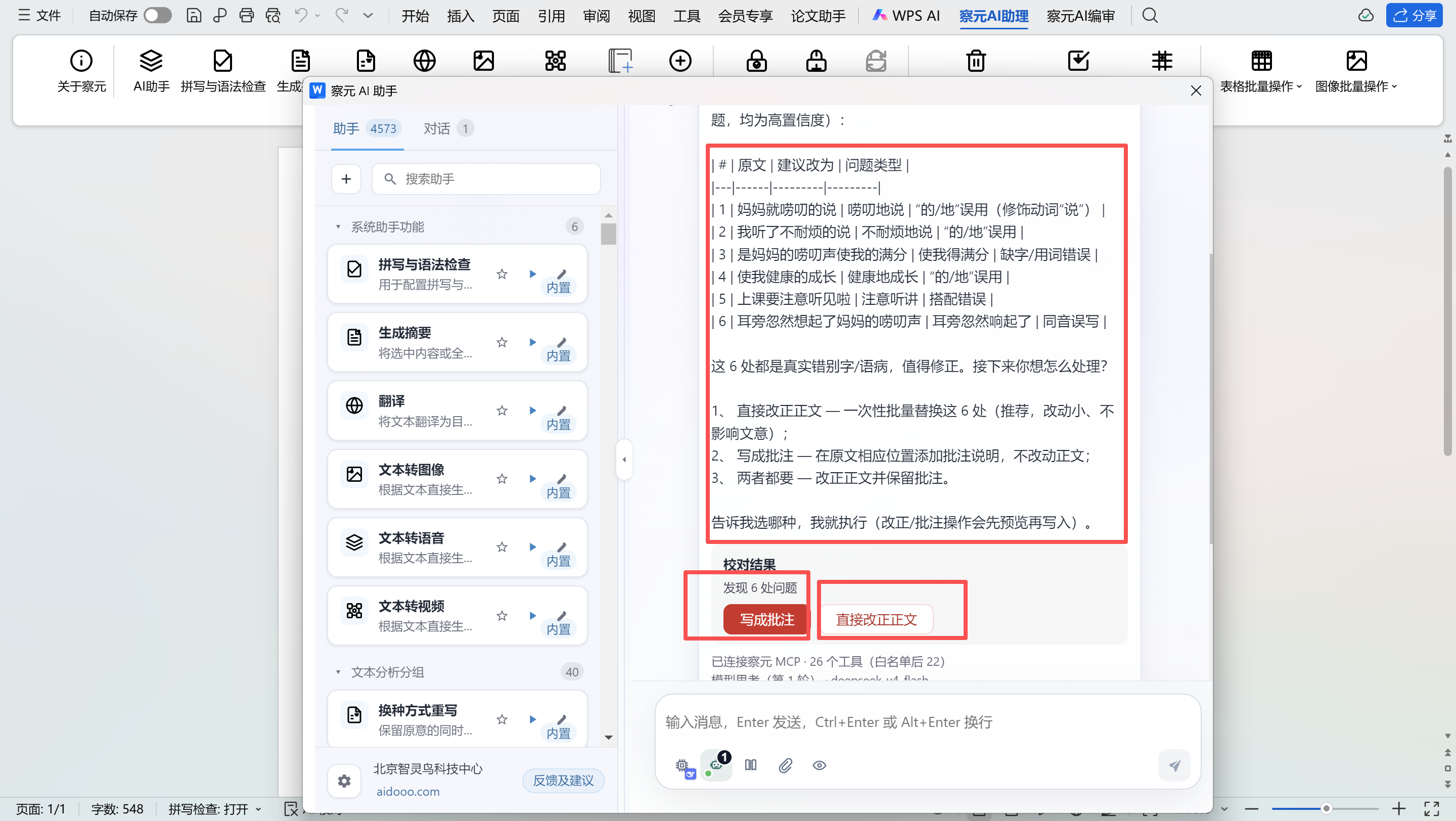Click the edit pencil on 生成摘要 card

(x=561, y=342)
